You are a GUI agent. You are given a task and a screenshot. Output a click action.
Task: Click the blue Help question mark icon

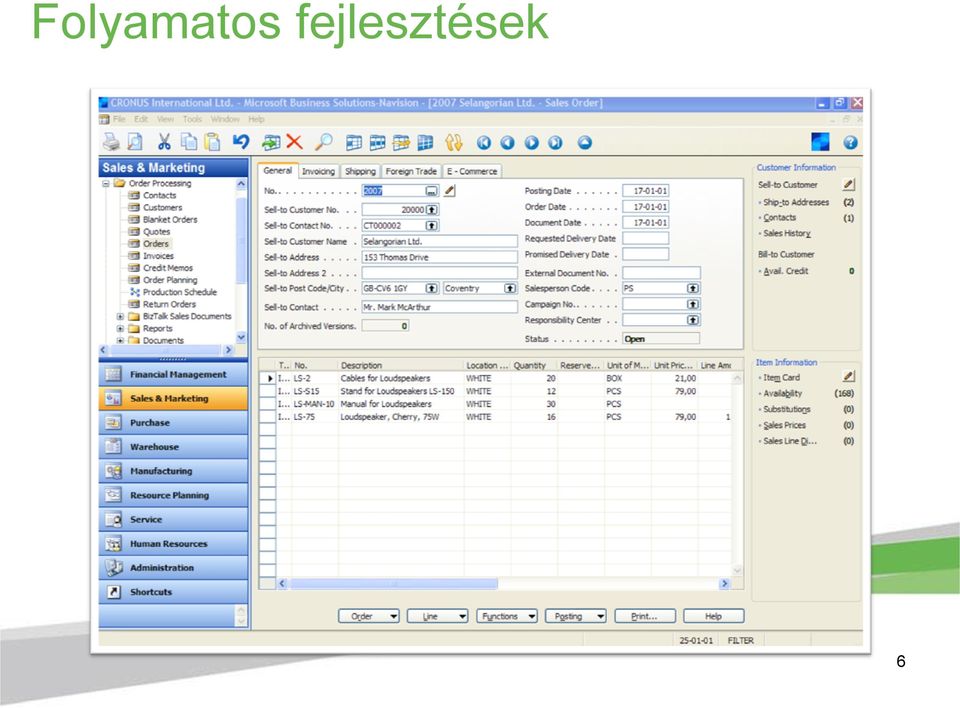(850, 143)
